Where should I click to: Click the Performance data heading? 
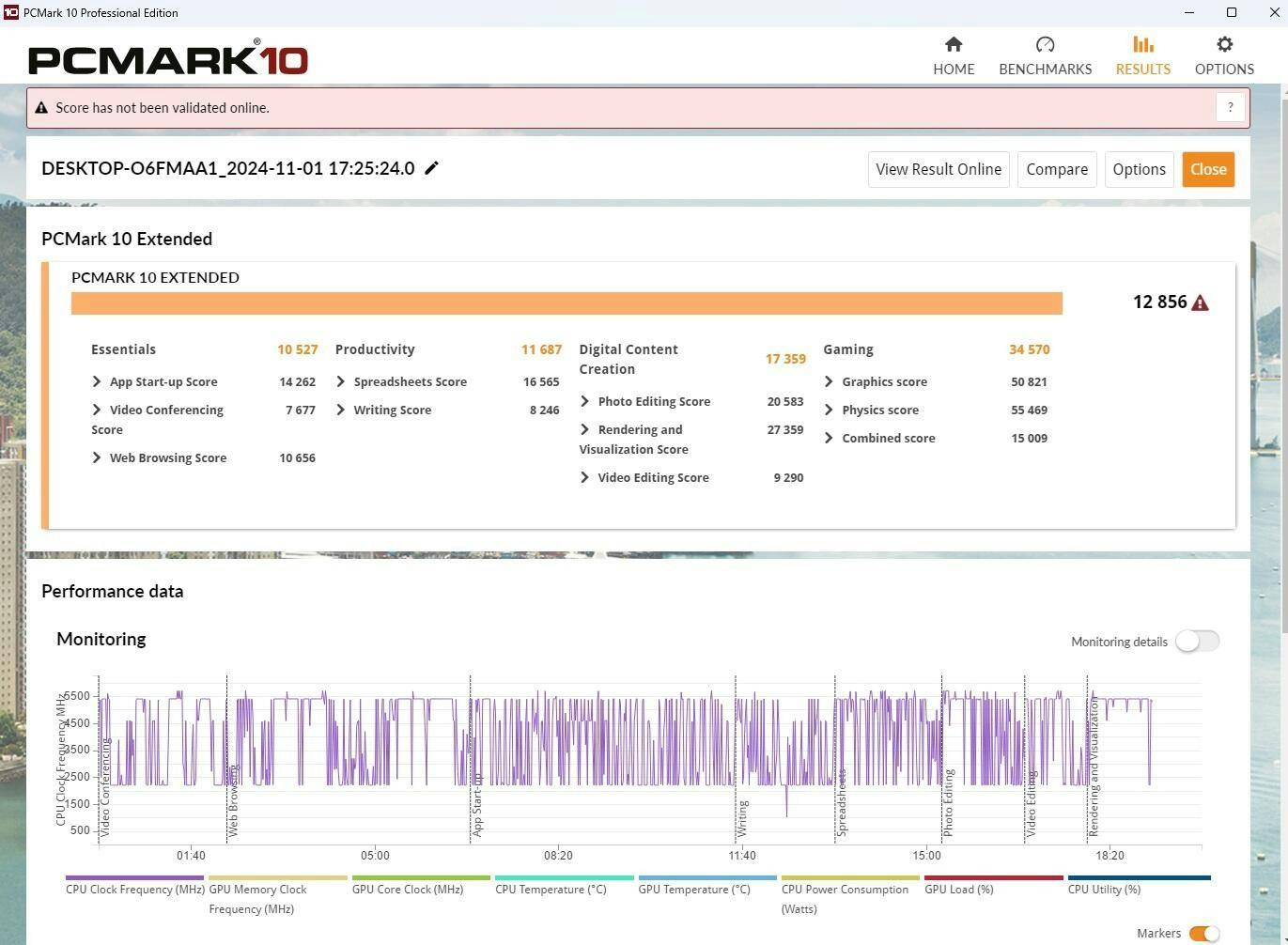pyautogui.click(x=113, y=591)
